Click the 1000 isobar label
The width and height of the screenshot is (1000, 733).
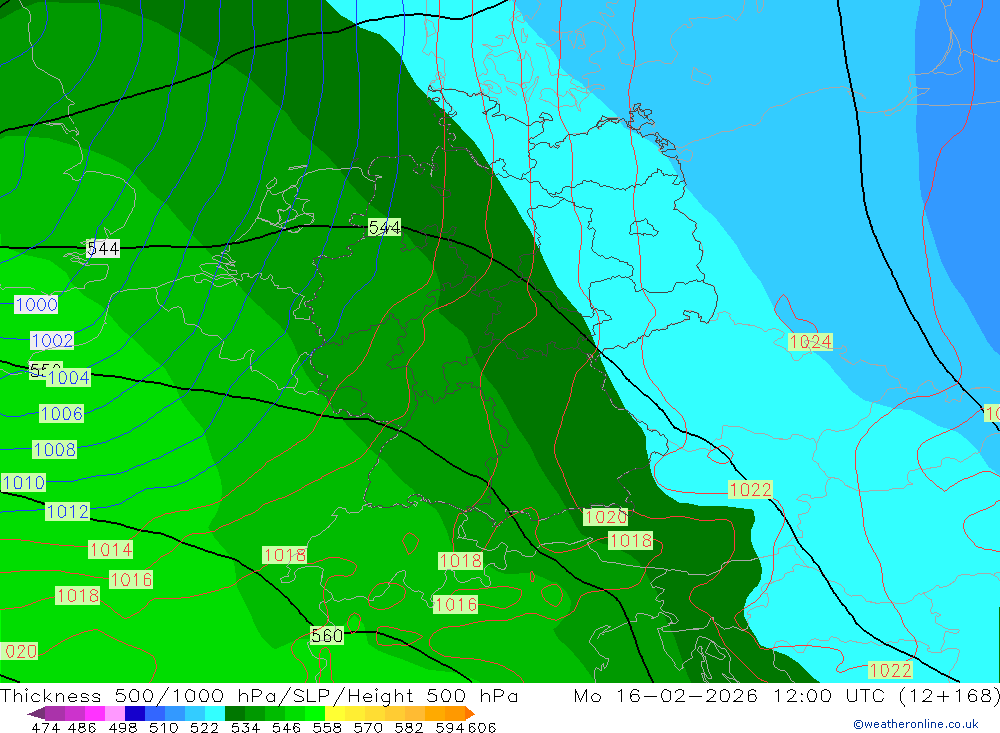pyautogui.click(x=36, y=304)
